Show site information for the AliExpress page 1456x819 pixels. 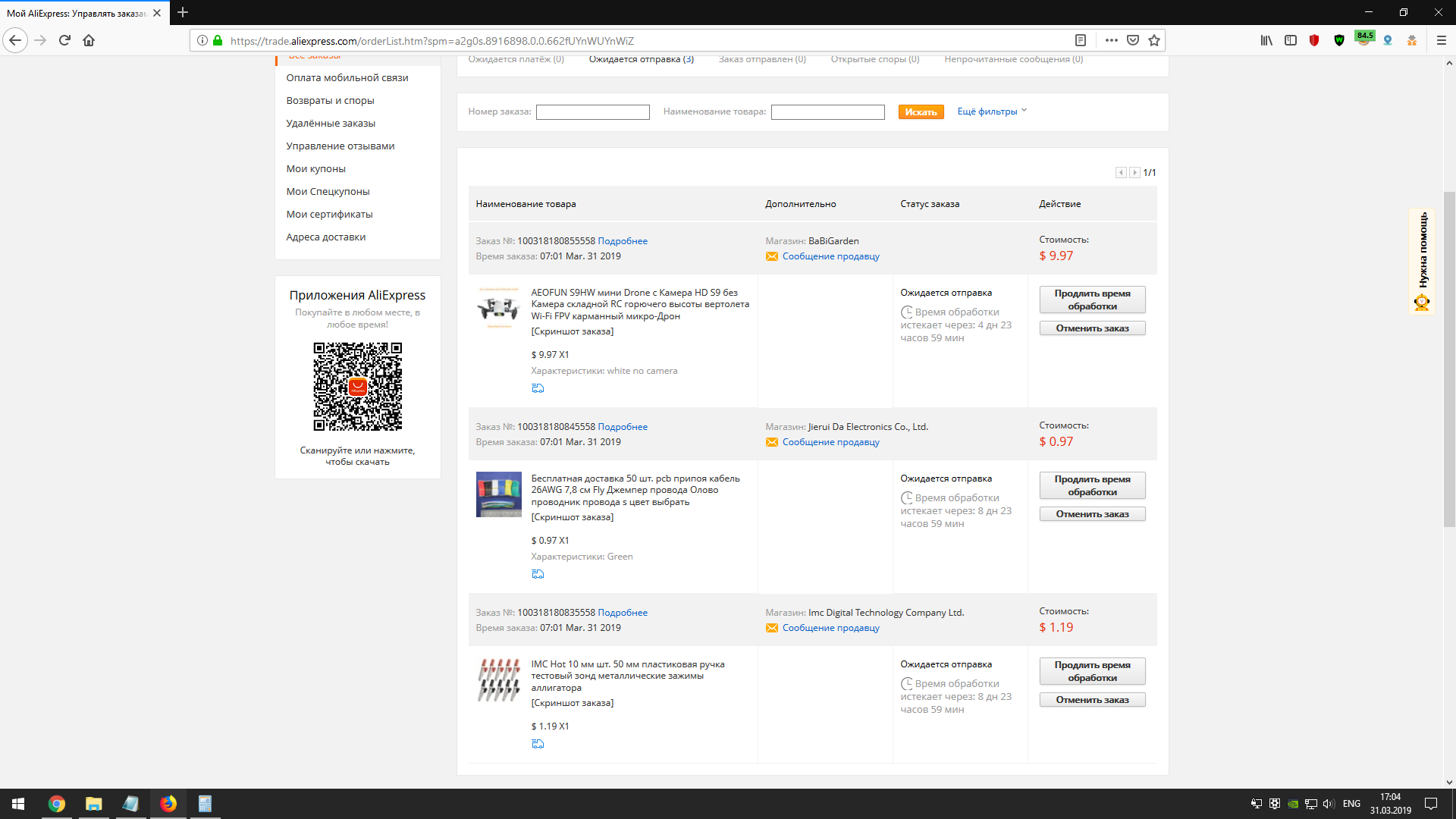pyautogui.click(x=202, y=40)
